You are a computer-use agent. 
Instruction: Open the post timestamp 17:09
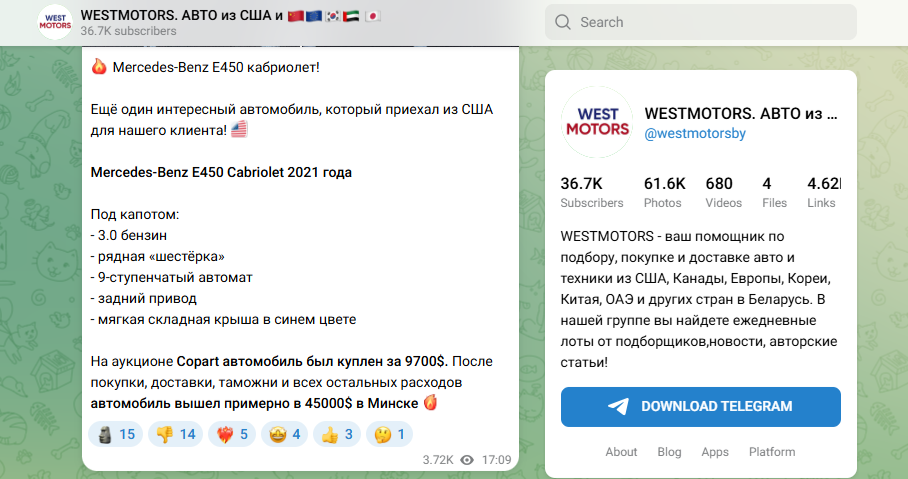496,460
